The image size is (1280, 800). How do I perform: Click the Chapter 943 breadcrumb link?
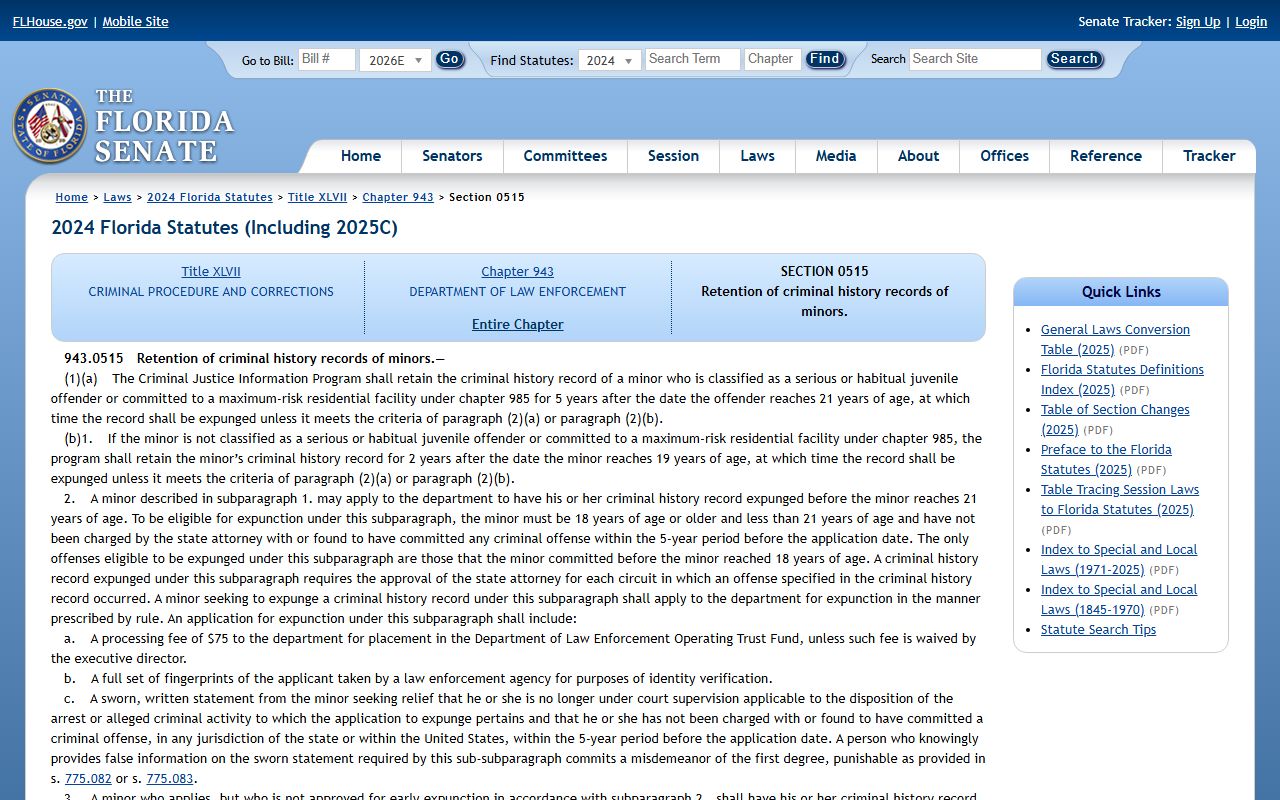coord(398,197)
